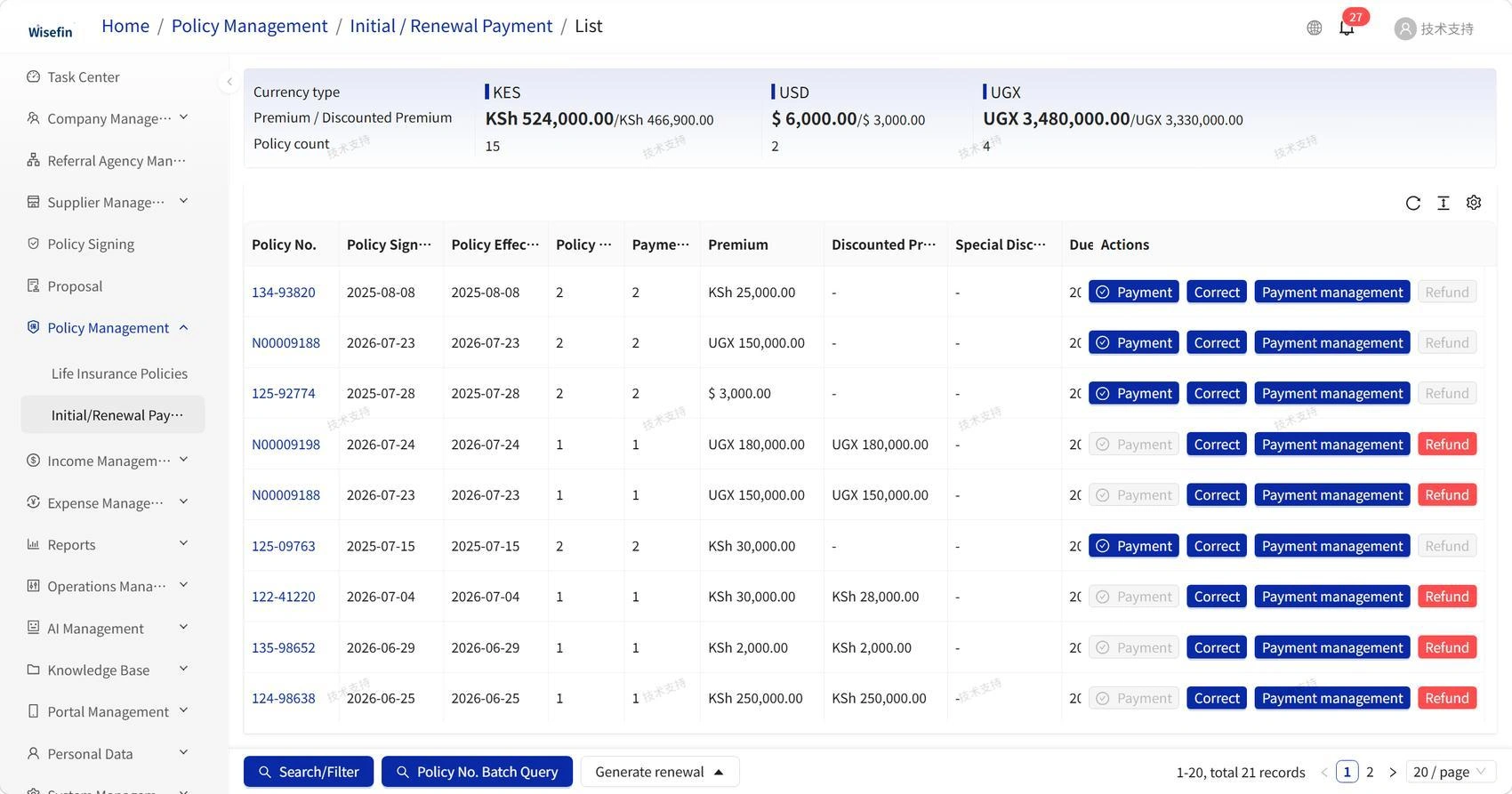The width and height of the screenshot is (1512, 794).
Task: Open Policy Management breadcrumb link
Action: [x=250, y=26]
